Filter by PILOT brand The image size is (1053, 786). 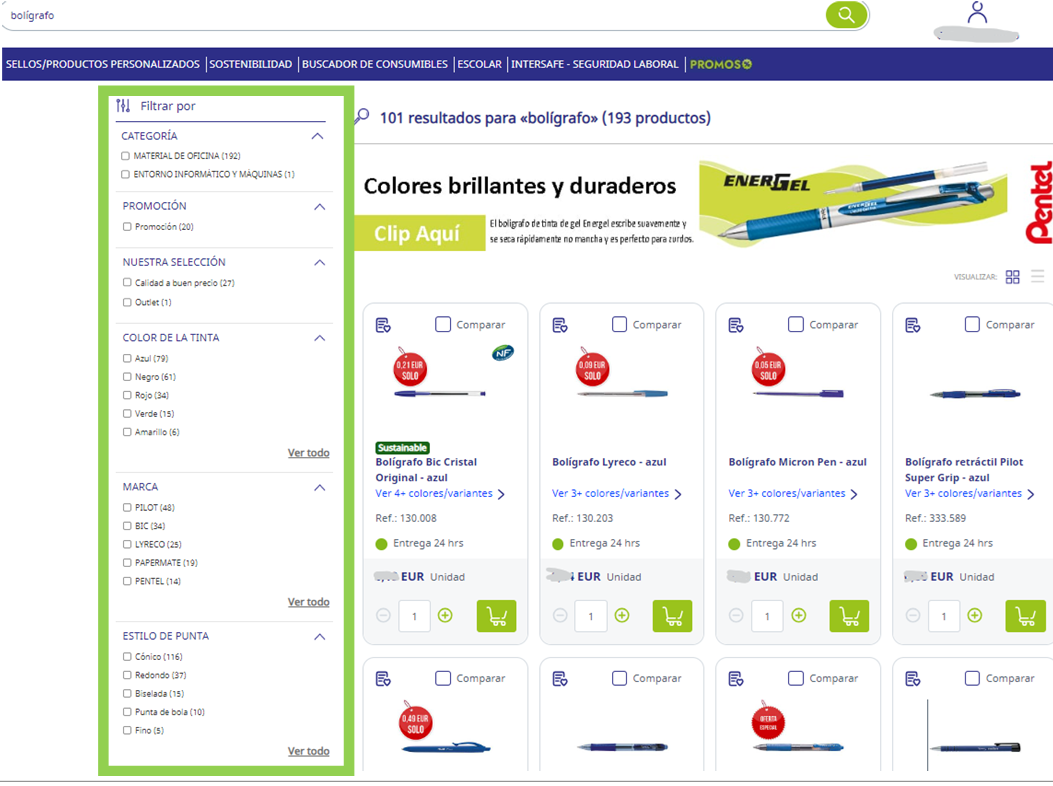pyautogui.click(x=127, y=508)
